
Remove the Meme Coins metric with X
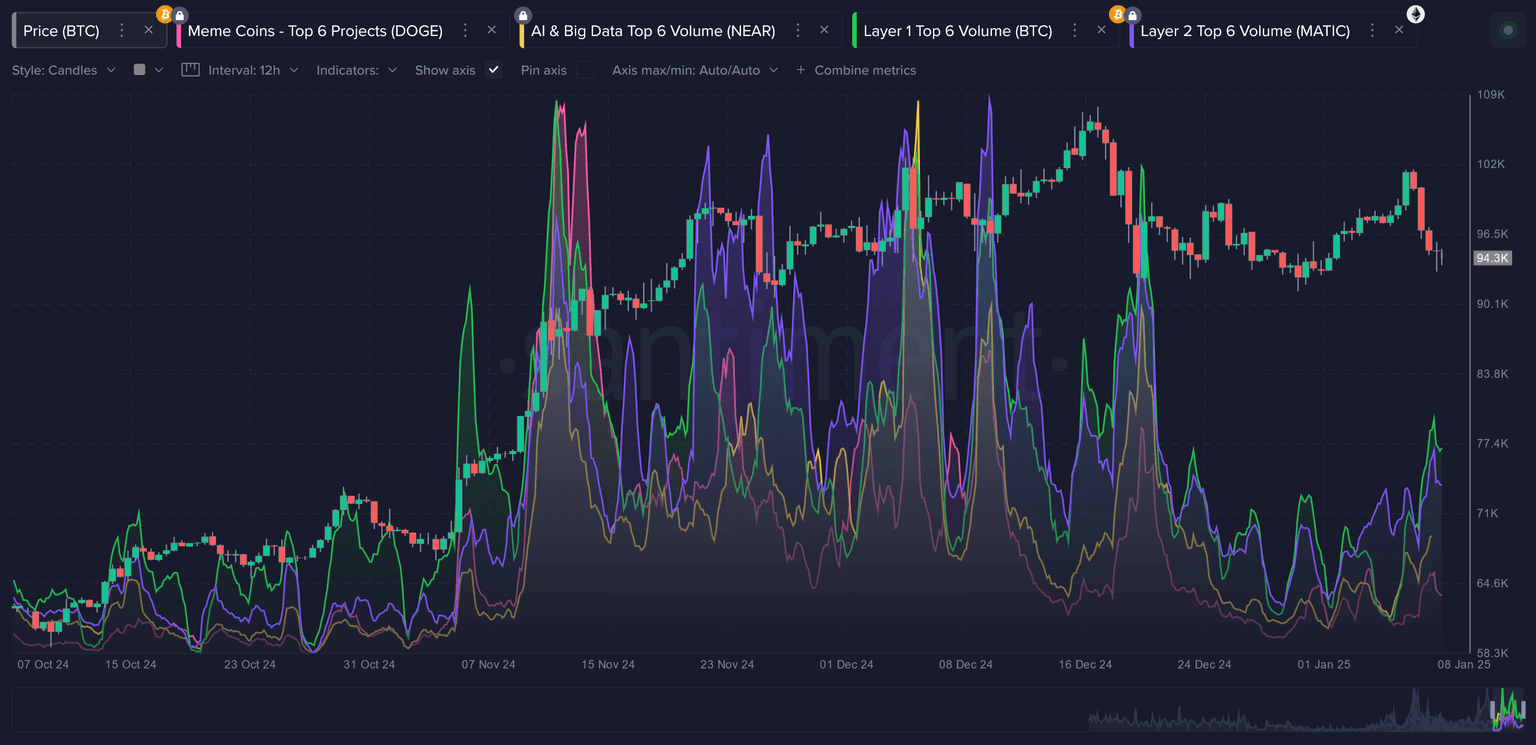pos(491,31)
